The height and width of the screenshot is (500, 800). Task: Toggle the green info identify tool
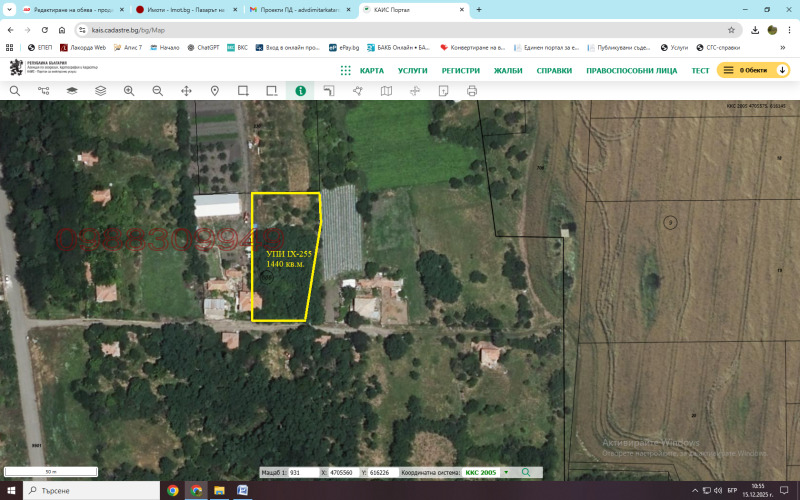[x=300, y=90]
